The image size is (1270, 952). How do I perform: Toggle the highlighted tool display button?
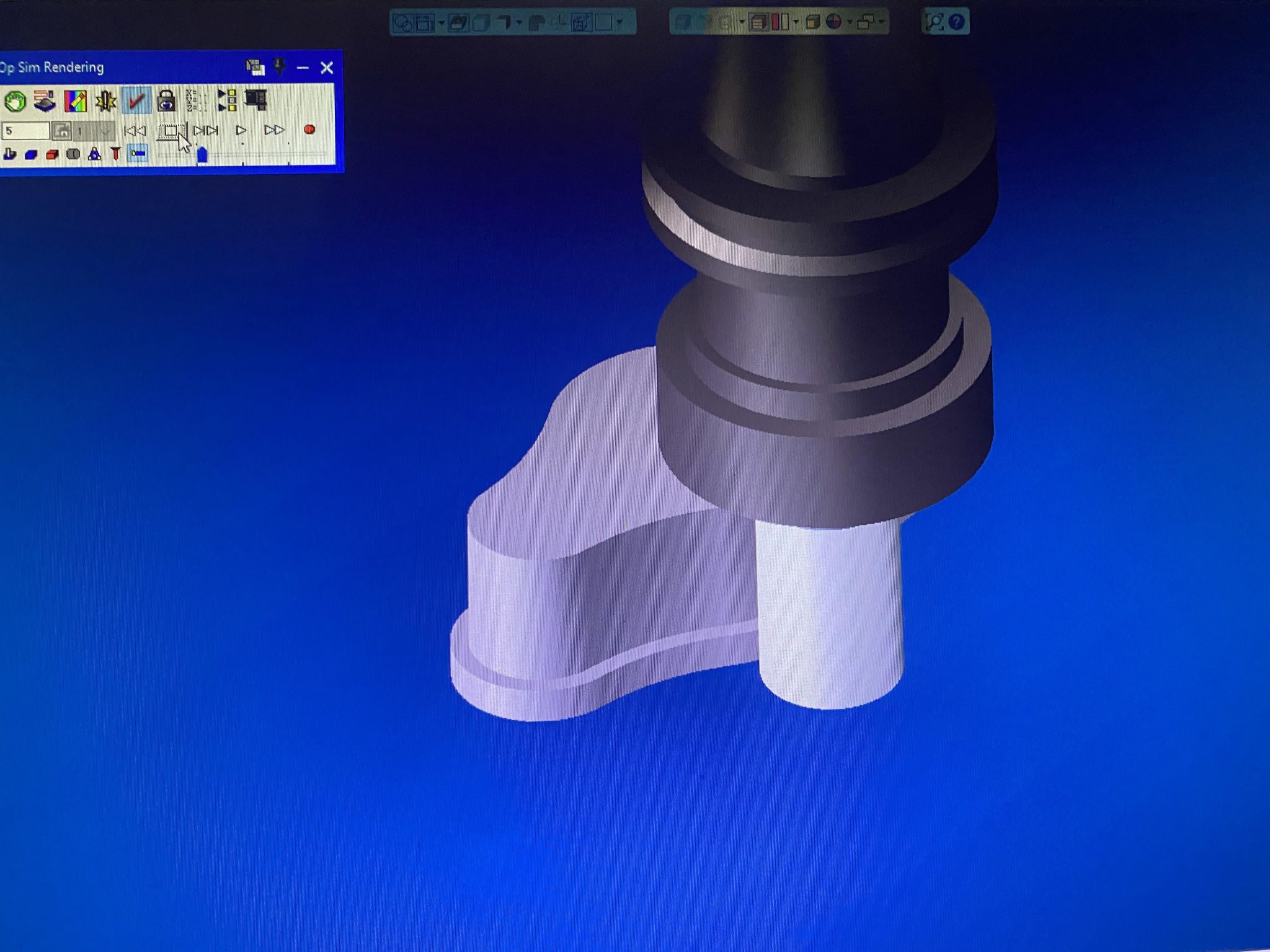(138, 154)
